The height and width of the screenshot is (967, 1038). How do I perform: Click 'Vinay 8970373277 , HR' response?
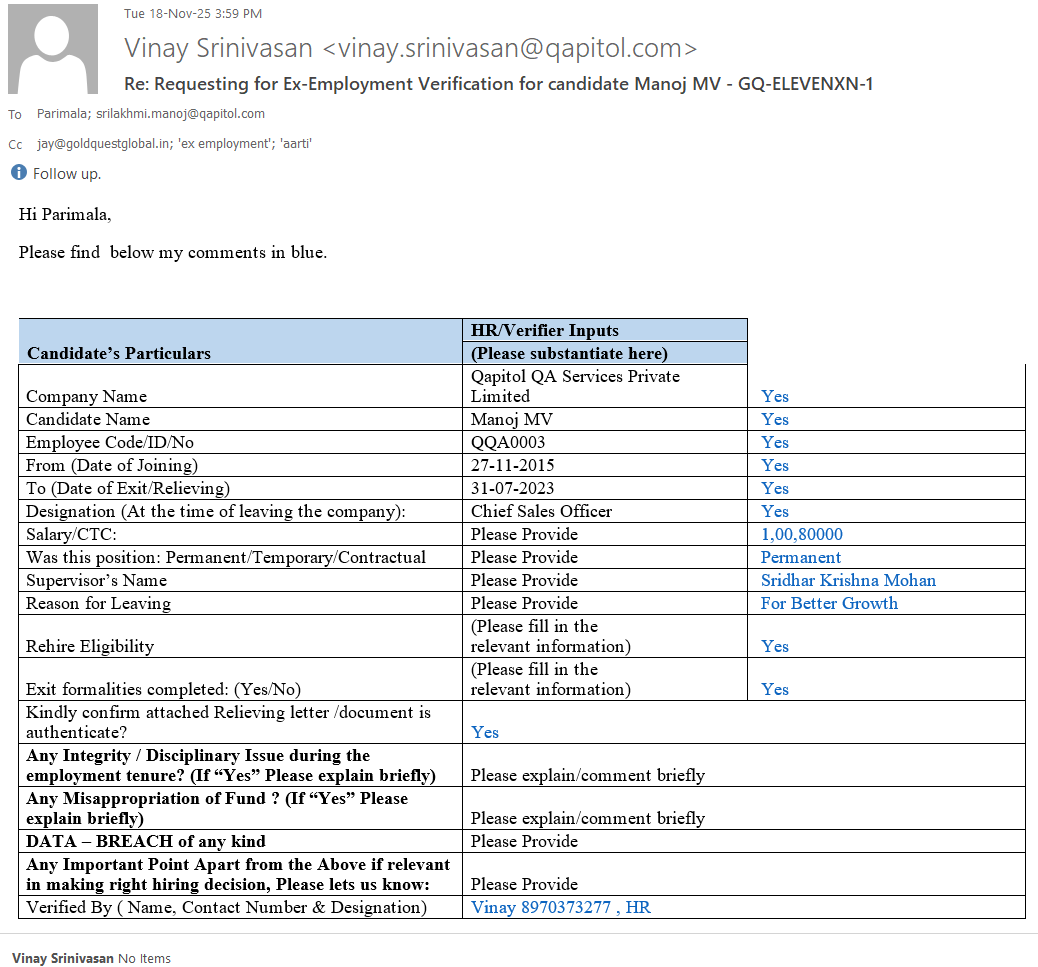(561, 907)
